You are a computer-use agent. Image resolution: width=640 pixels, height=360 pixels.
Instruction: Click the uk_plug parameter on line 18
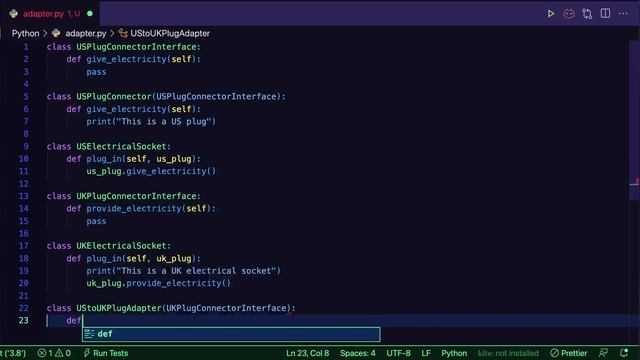pos(174,258)
